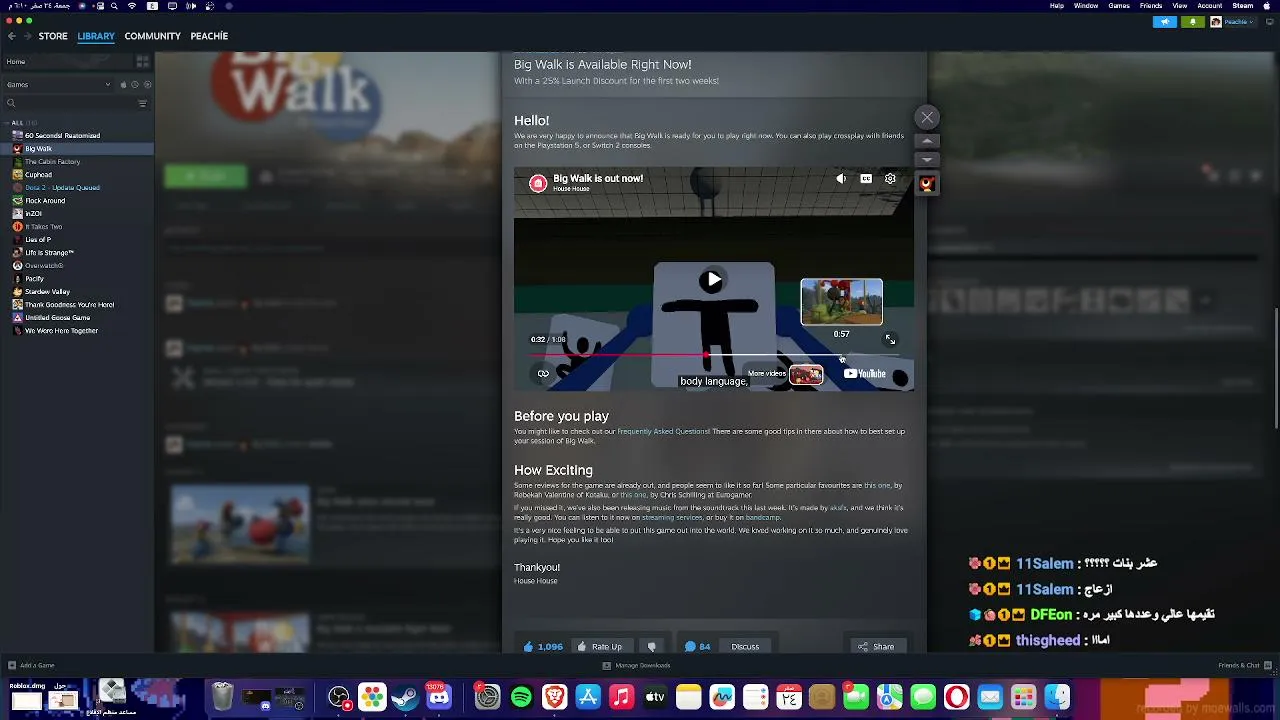The width and height of the screenshot is (1280, 720).
Task: Click the Rate Up button
Action: click(x=600, y=647)
